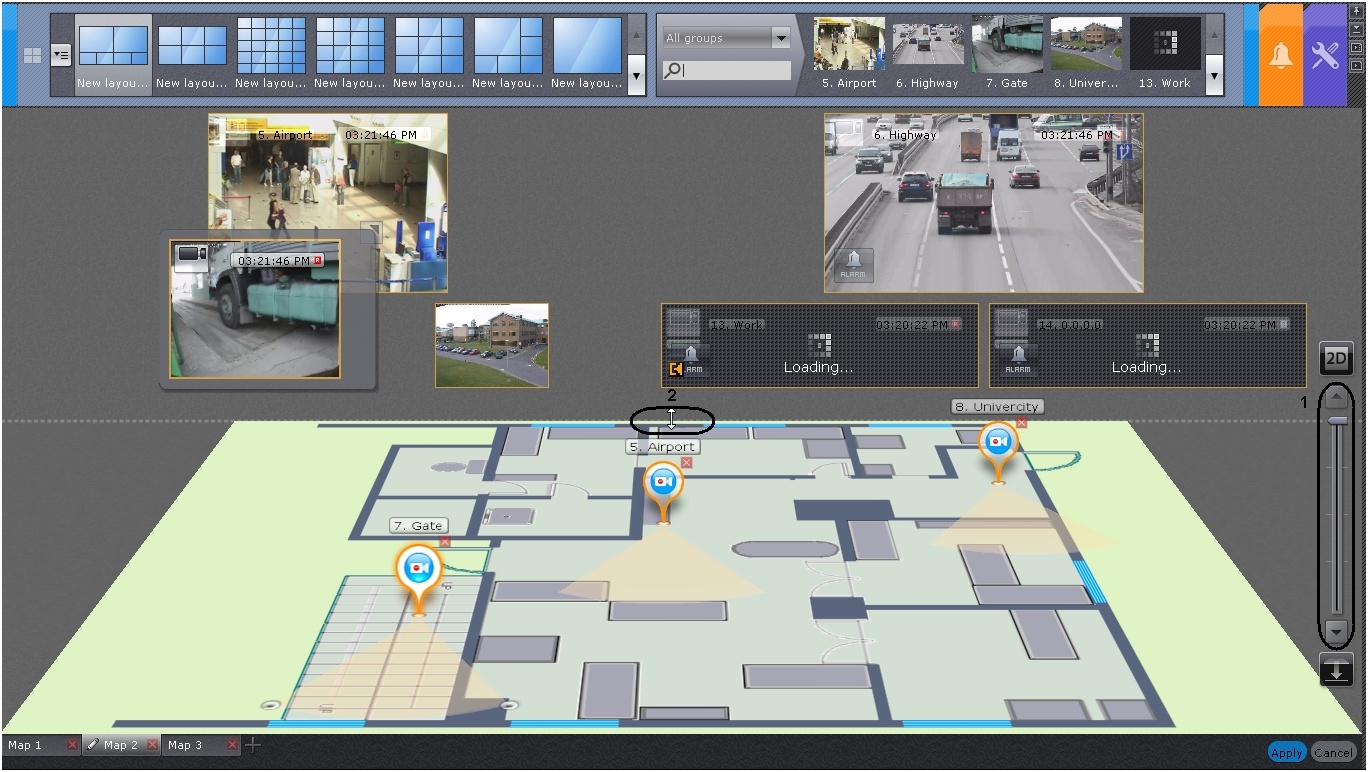This screenshot has width=1368, height=772.
Task: Add a new map with plus icon
Action: tap(254, 745)
